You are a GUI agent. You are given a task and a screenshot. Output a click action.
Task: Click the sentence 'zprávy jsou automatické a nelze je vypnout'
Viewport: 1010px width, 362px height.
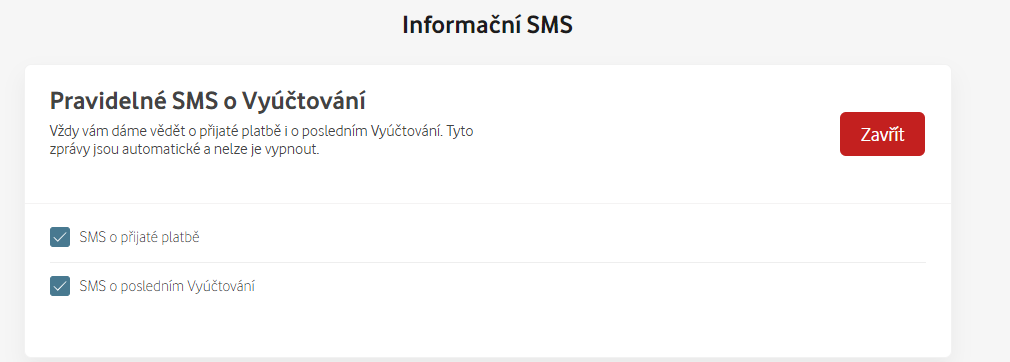point(184,151)
